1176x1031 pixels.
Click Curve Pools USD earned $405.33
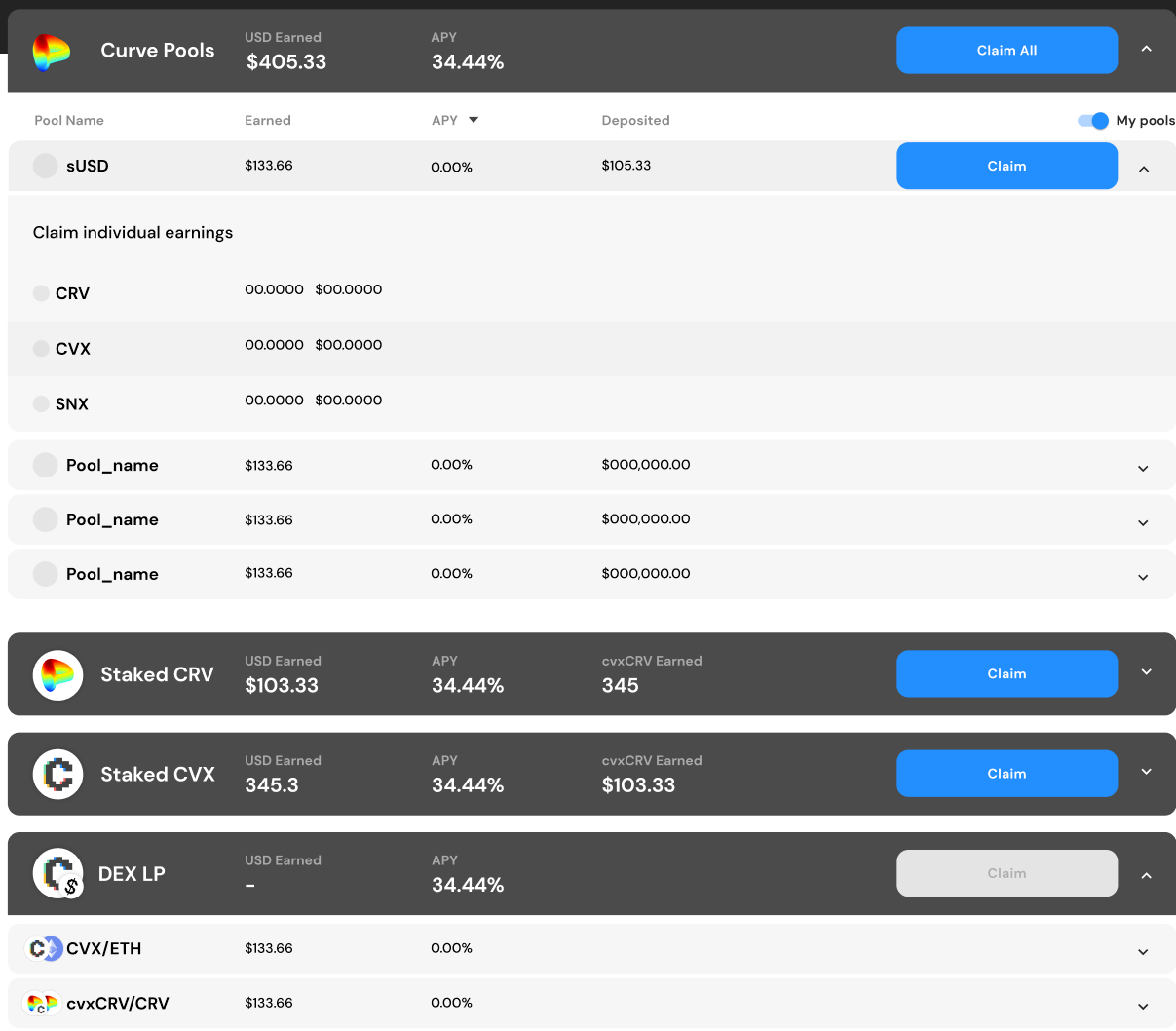pyautogui.click(x=286, y=61)
